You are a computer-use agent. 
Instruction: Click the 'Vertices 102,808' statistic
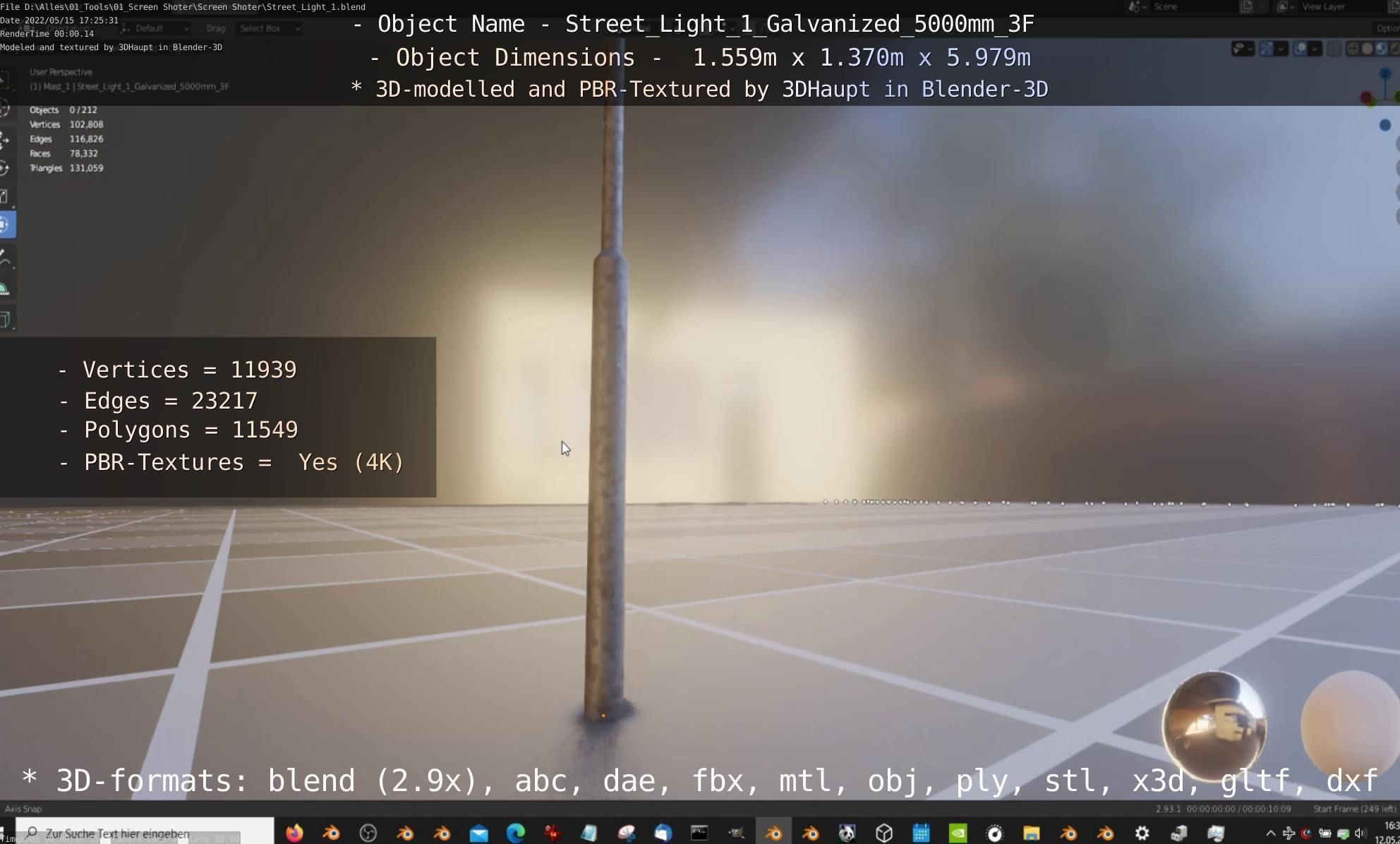coord(66,124)
